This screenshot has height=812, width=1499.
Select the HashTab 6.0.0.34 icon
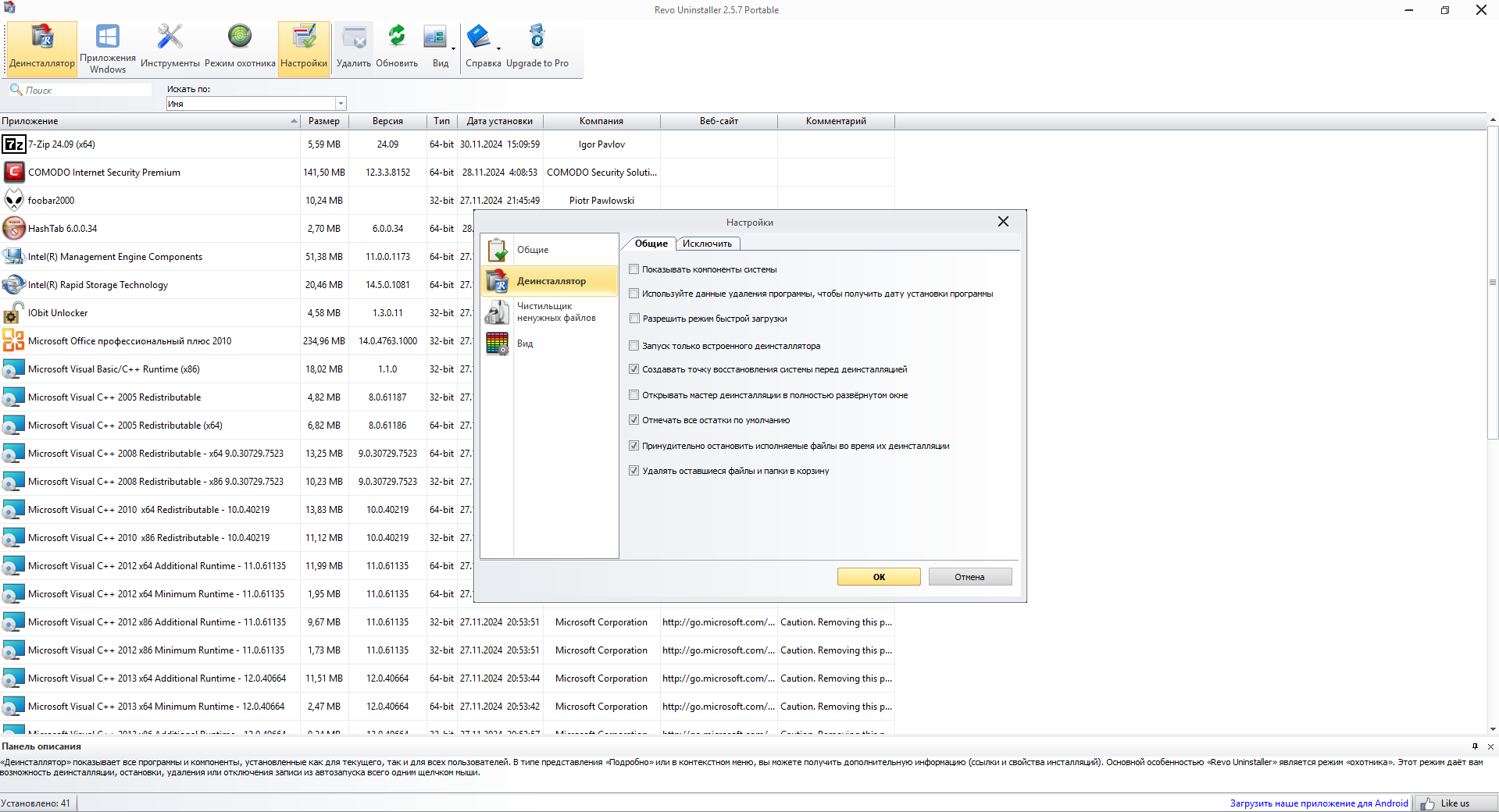[x=14, y=229]
